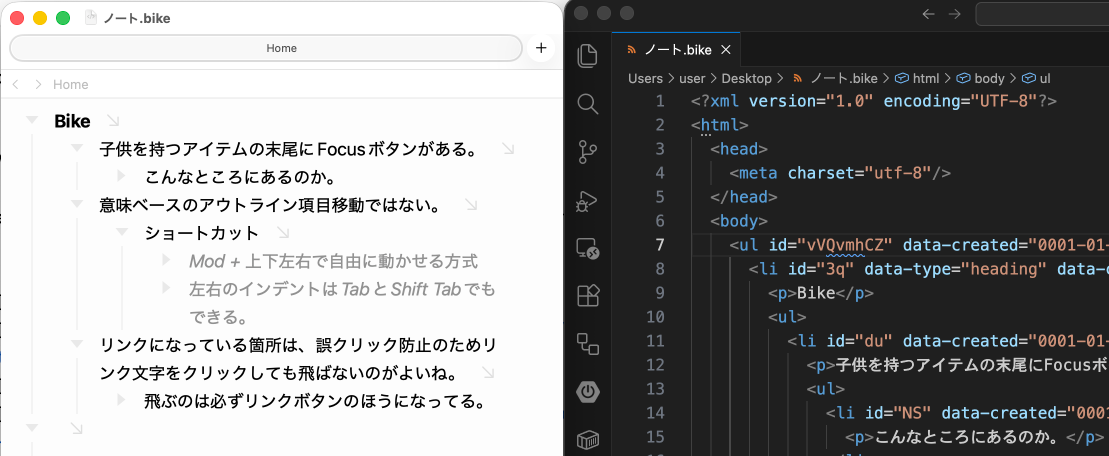
Task: Navigate back in the Bike window
Action: 17,85
